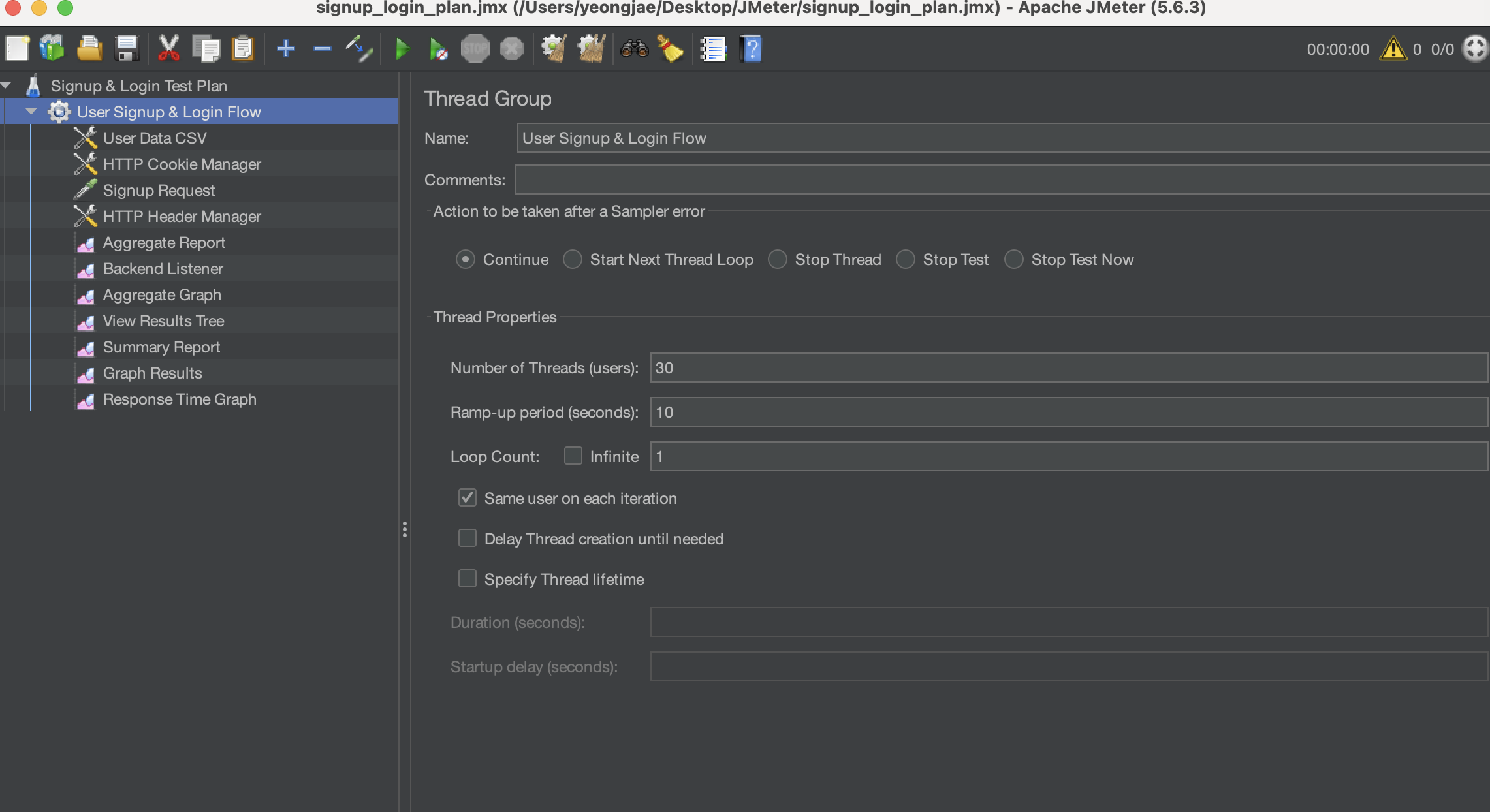The height and width of the screenshot is (812, 1490).
Task: Open the Function Helper list icon
Action: point(713,49)
